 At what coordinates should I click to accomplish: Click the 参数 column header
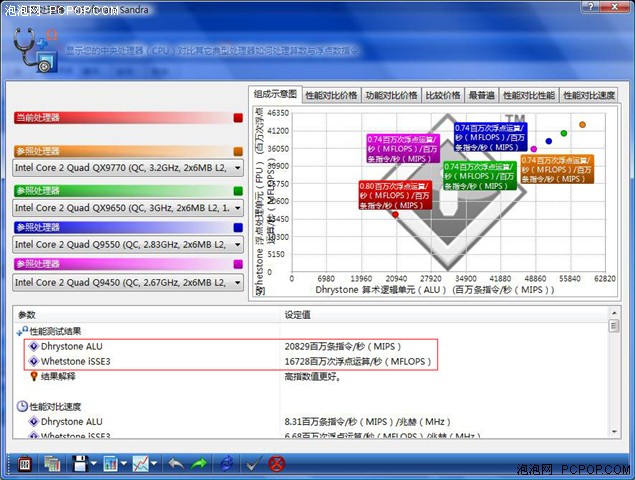[x=147, y=315]
